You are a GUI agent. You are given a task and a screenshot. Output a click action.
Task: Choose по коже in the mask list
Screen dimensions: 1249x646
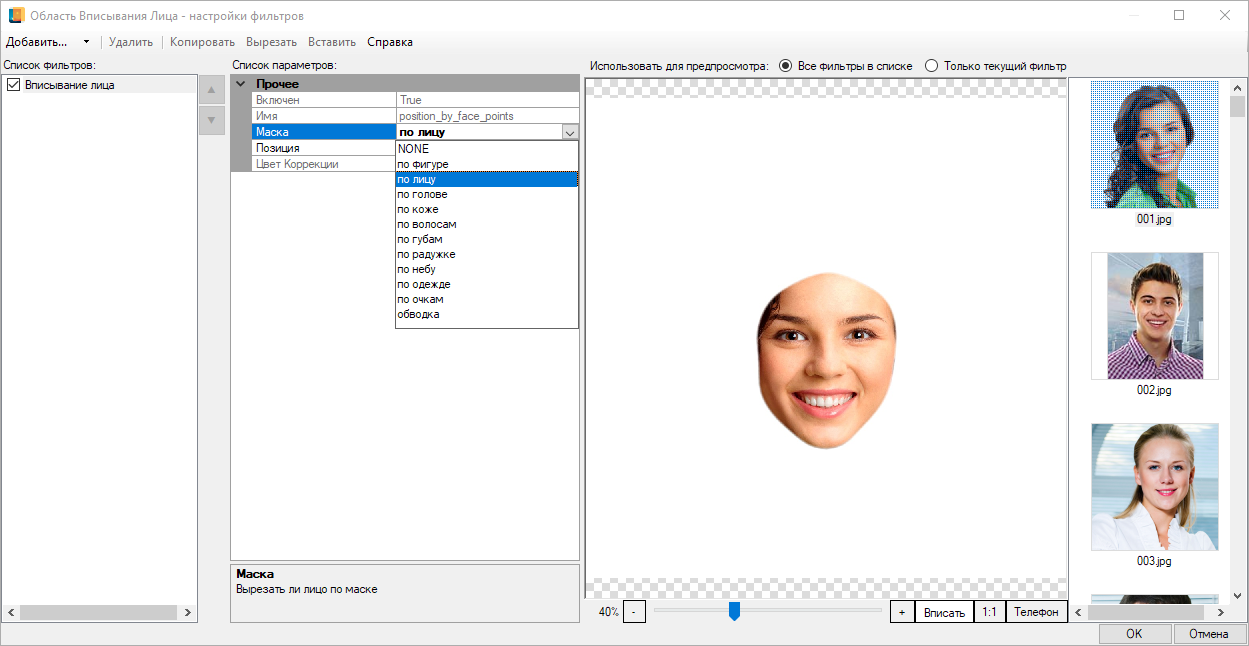[x=487, y=209]
